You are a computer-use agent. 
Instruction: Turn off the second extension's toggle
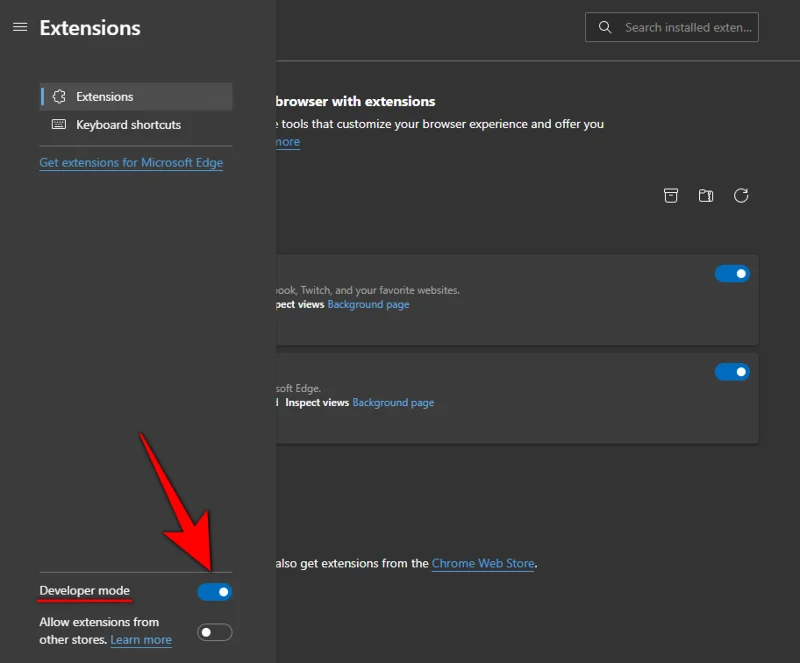tap(732, 372)
